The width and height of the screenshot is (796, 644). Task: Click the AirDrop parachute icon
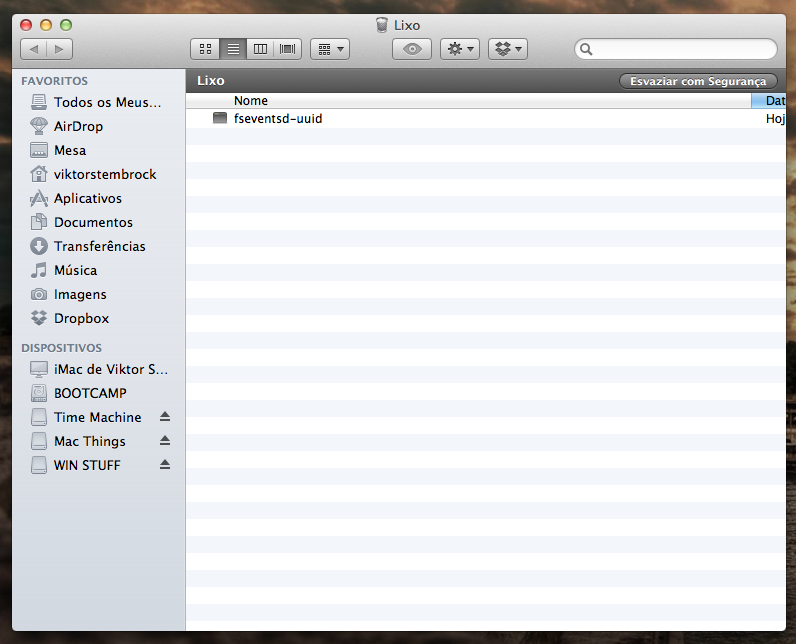pyautogui.click(x=39, y=126)
